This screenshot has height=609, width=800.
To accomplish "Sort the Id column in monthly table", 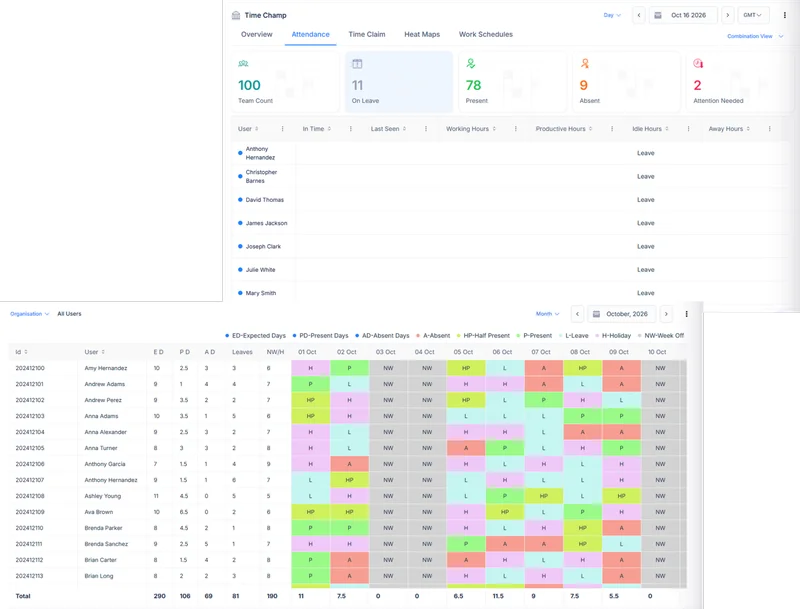I will tap(26, 352).
